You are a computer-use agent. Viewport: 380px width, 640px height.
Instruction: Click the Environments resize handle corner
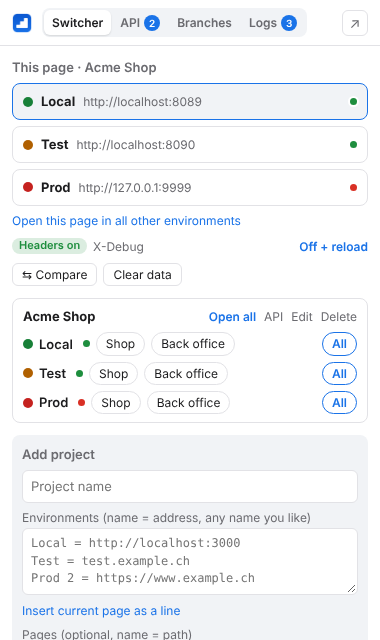(x=351, y=588)
